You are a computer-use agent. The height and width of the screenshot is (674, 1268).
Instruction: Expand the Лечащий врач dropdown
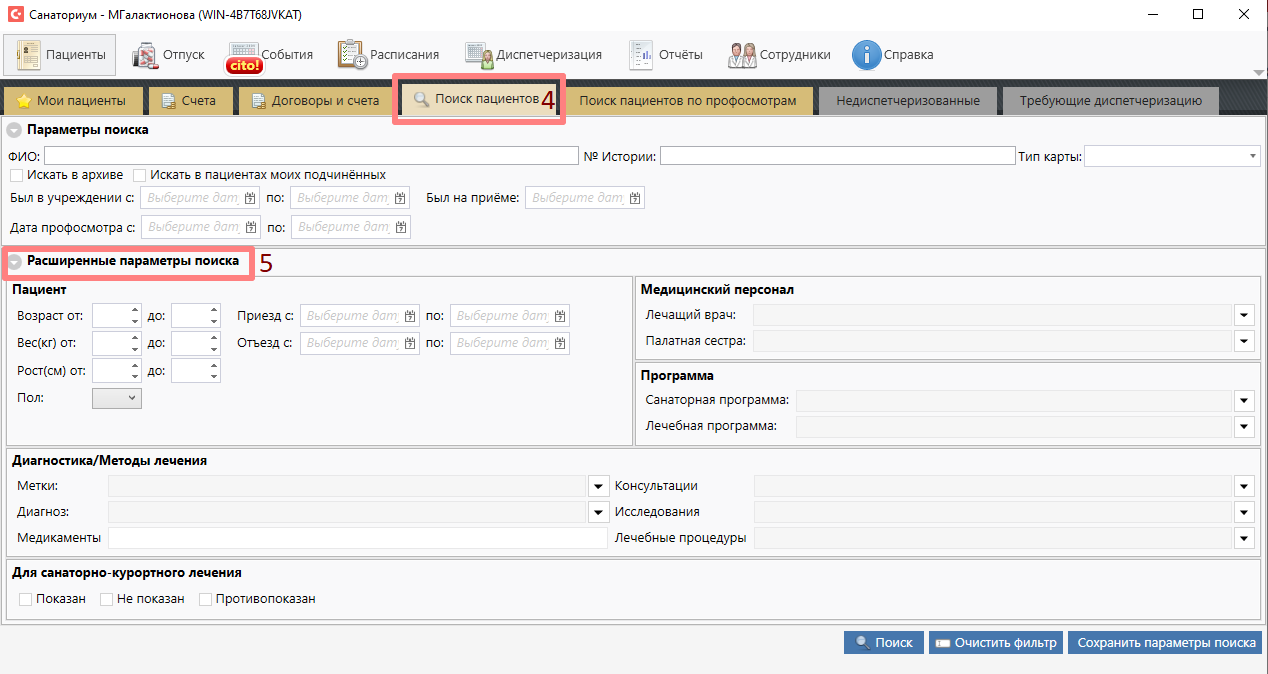click(x=1244, y=315)
